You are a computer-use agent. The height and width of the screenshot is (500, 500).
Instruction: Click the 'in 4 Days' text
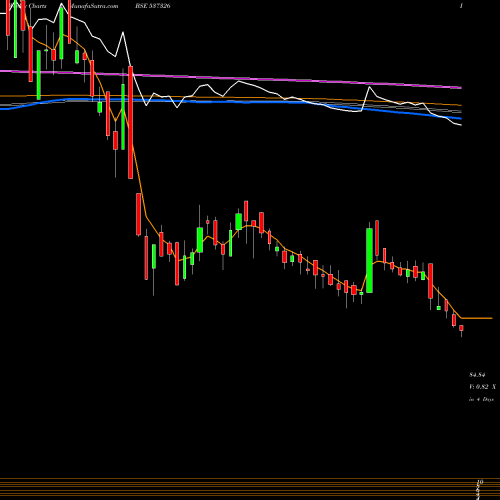[x=481, y=399]
